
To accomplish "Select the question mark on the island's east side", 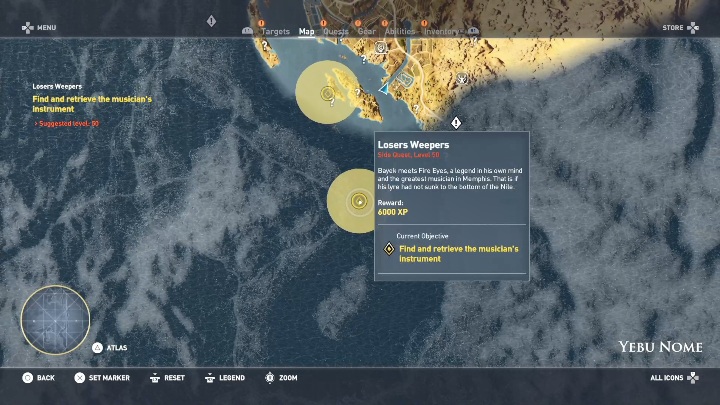I will click(x=358, y=92).
